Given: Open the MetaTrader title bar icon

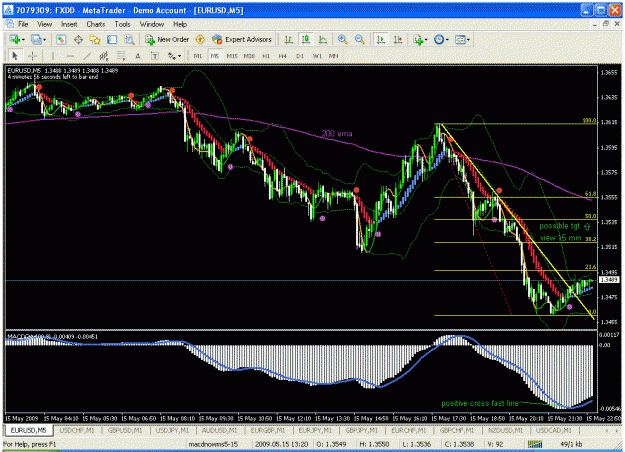Looking at the screenshot, I should pos(8,10).
